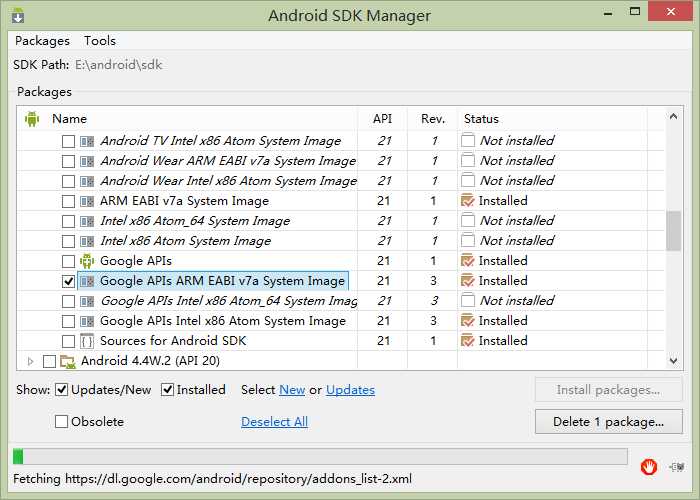The height and width of the screenshot is (500, 700).
Task: Check the Google APIs package checkbox
Action: 68,261
